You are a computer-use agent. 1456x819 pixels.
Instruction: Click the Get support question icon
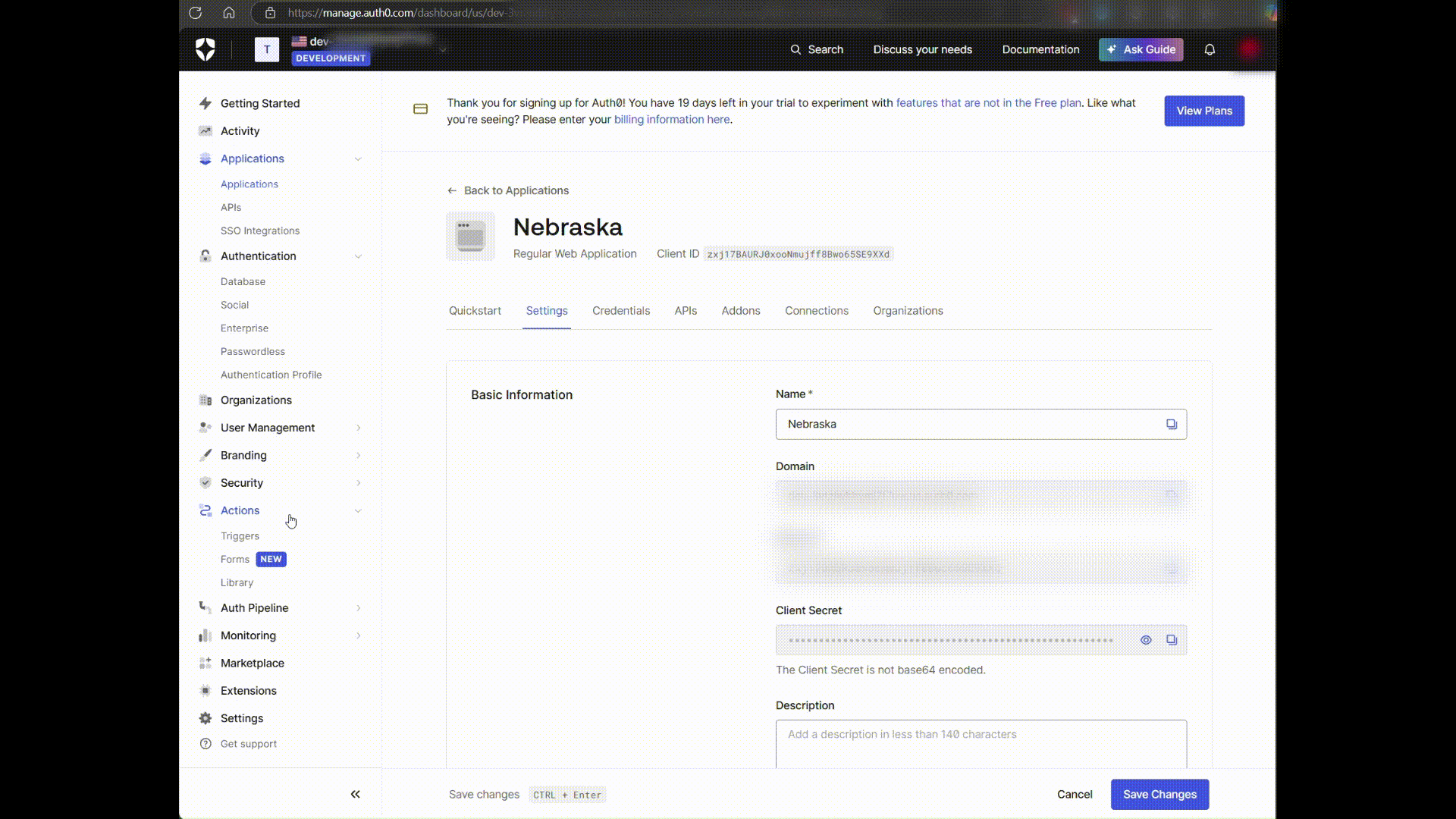coord(205,744)
